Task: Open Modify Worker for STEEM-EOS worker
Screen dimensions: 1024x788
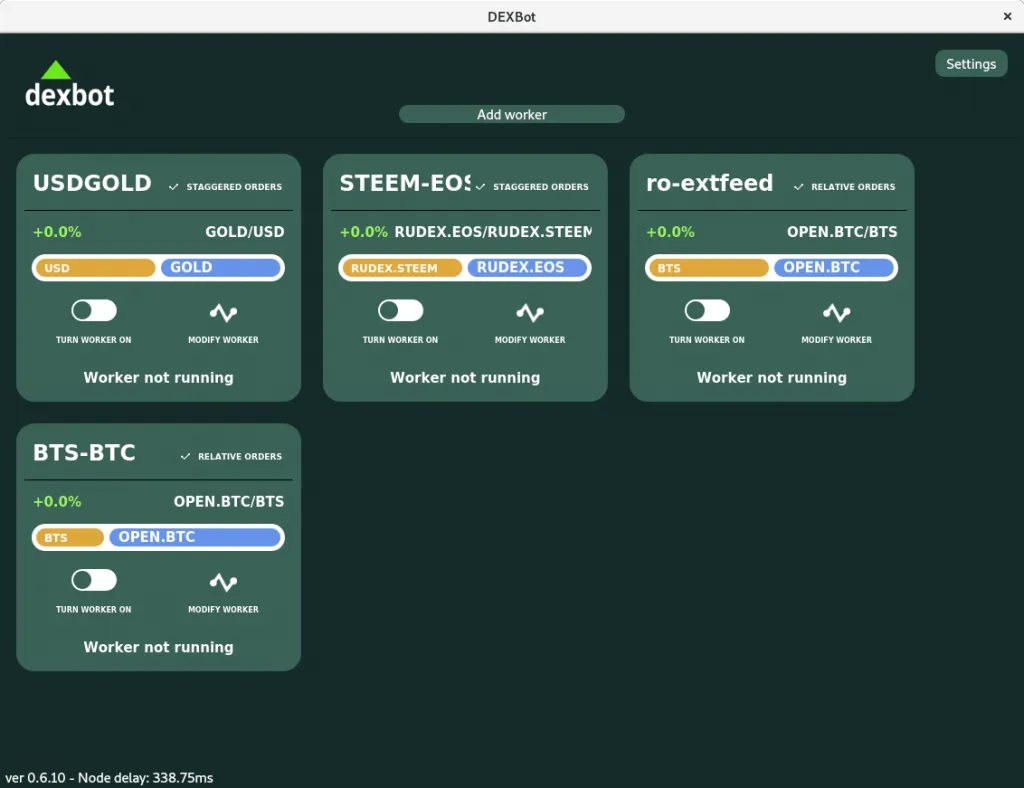Action: click(x=530, y=313)
